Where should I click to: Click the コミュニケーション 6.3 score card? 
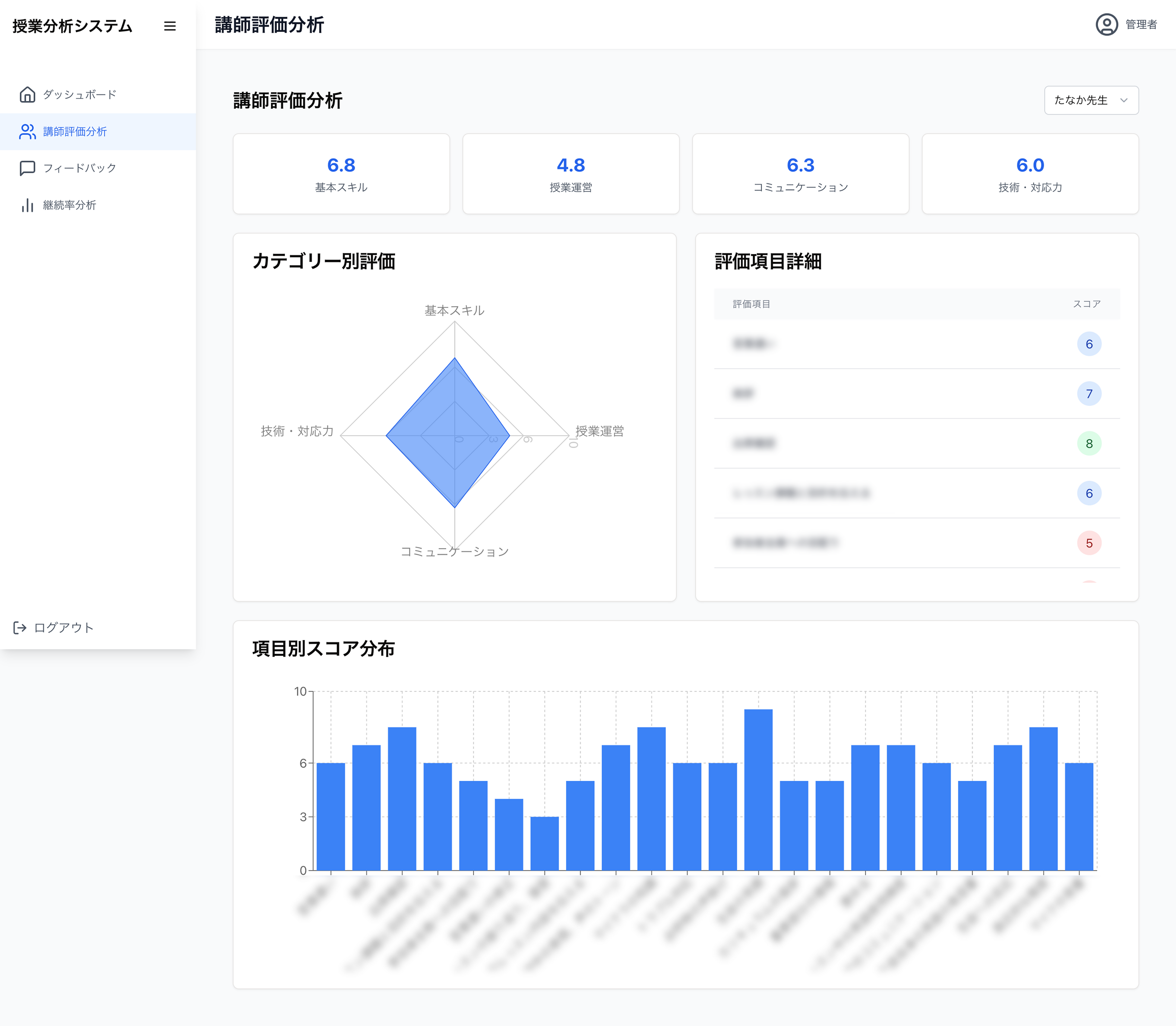(800, 174)
